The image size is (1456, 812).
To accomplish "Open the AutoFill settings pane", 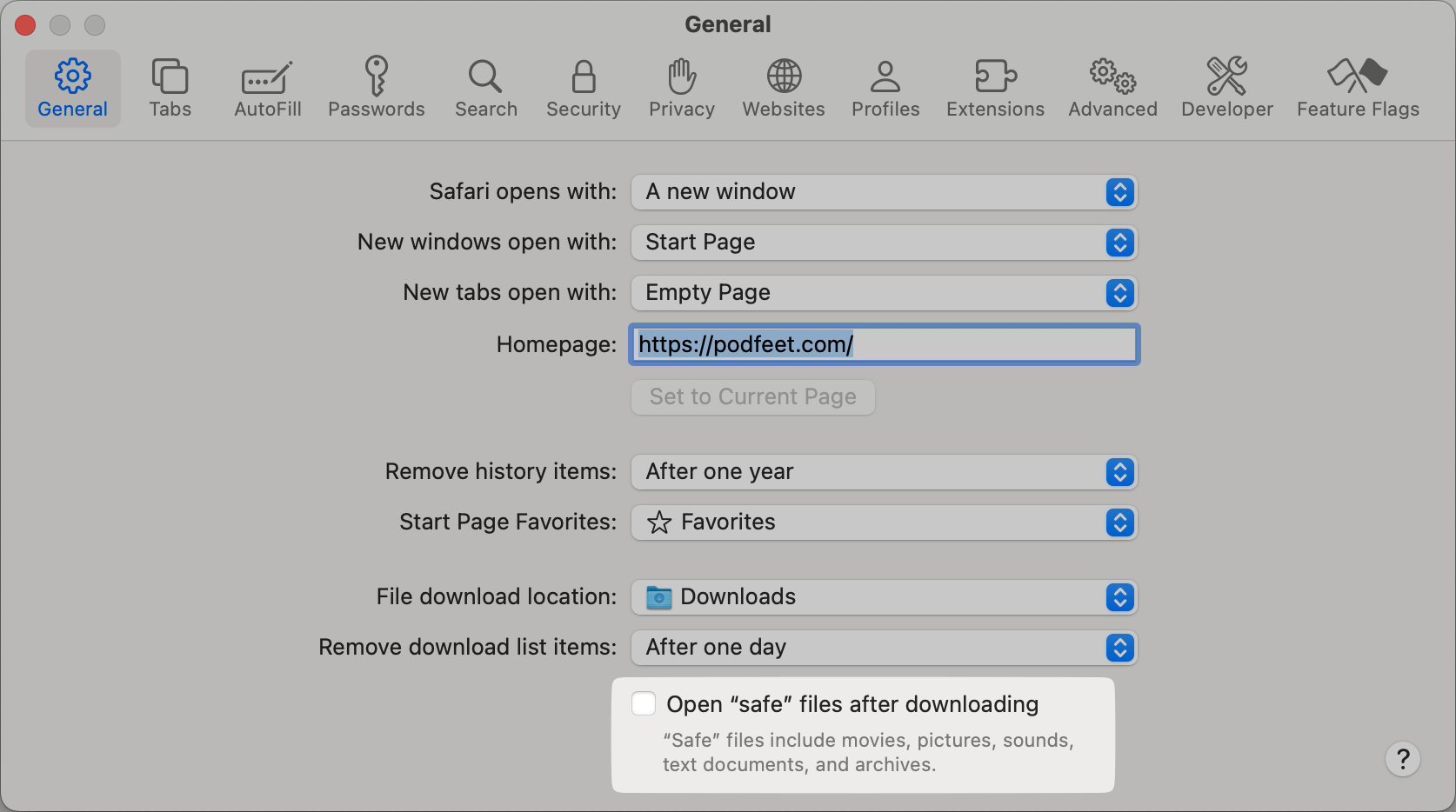I will coord(267,89).
